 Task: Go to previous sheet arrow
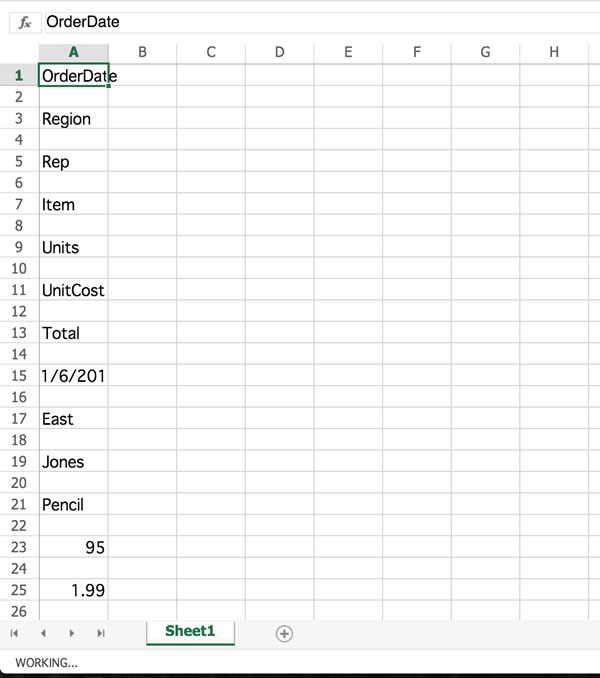click(43, 633)
